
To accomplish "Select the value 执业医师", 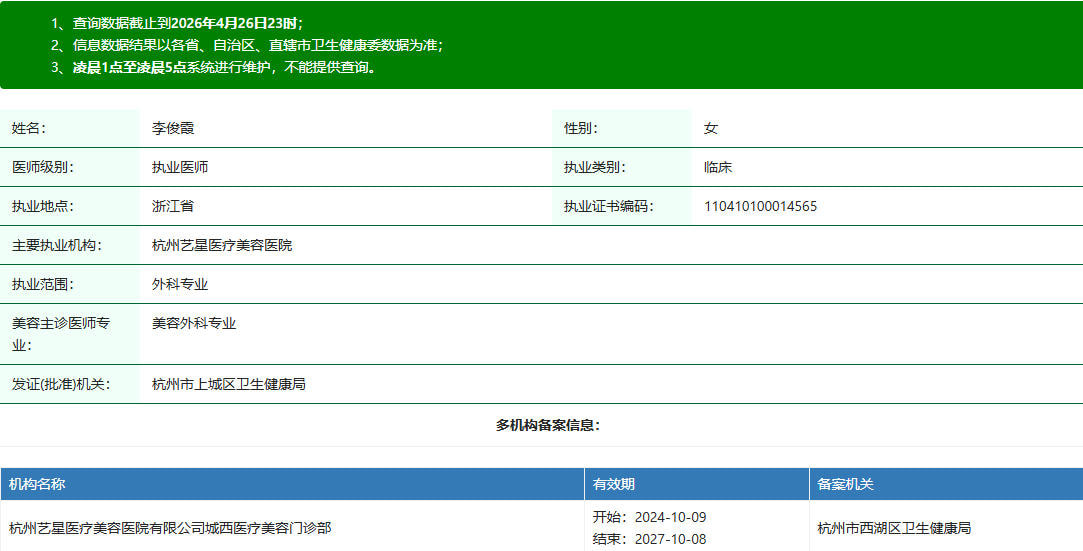I will [180, 167].
